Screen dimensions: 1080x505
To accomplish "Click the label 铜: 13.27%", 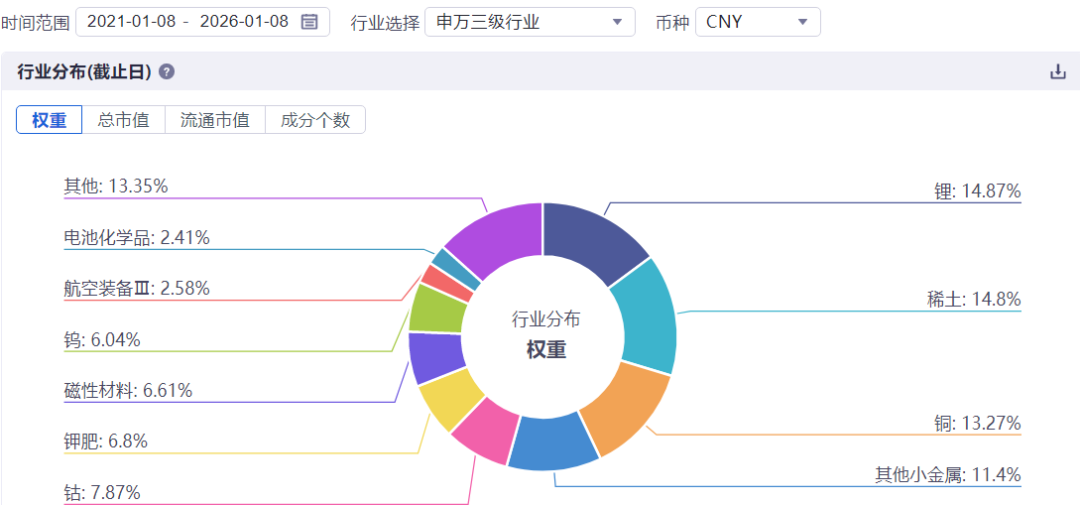I will [x=977, y=423].
